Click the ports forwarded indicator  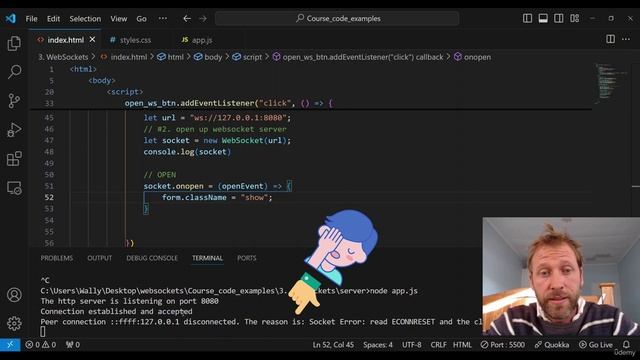point(73,345)
